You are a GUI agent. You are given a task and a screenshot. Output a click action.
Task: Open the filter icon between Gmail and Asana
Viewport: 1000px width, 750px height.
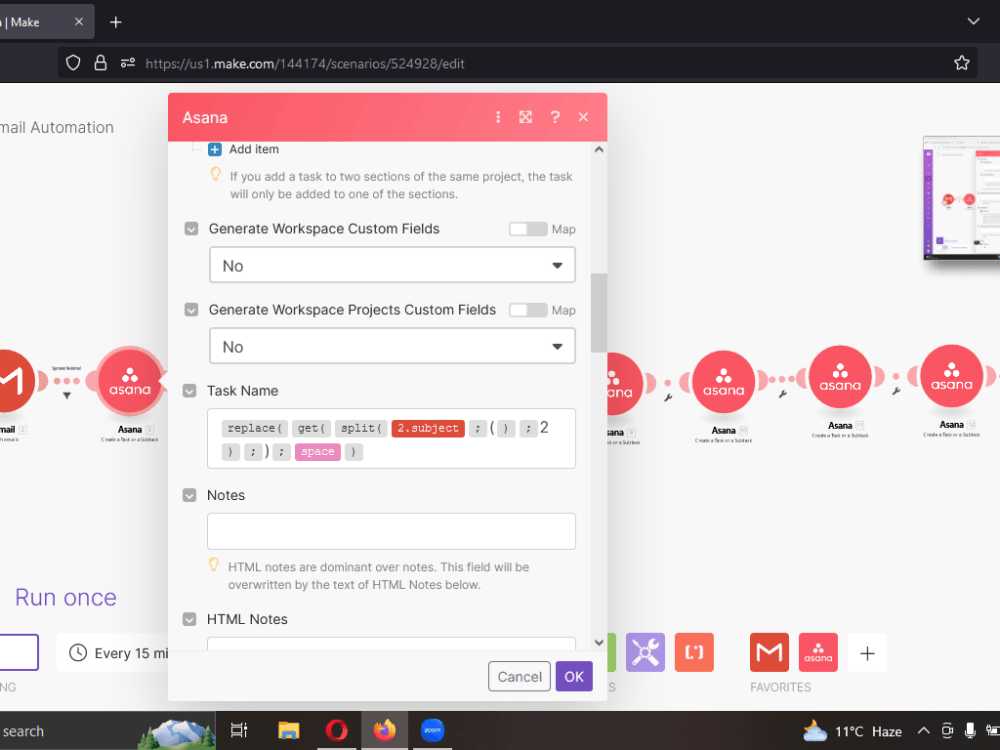coord(66,396)
